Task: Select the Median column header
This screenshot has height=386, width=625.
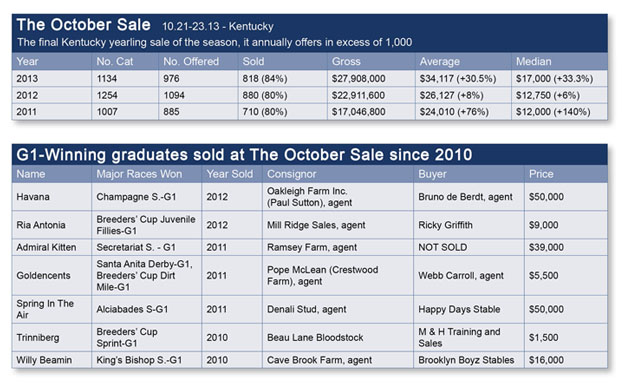Action: 533,61
